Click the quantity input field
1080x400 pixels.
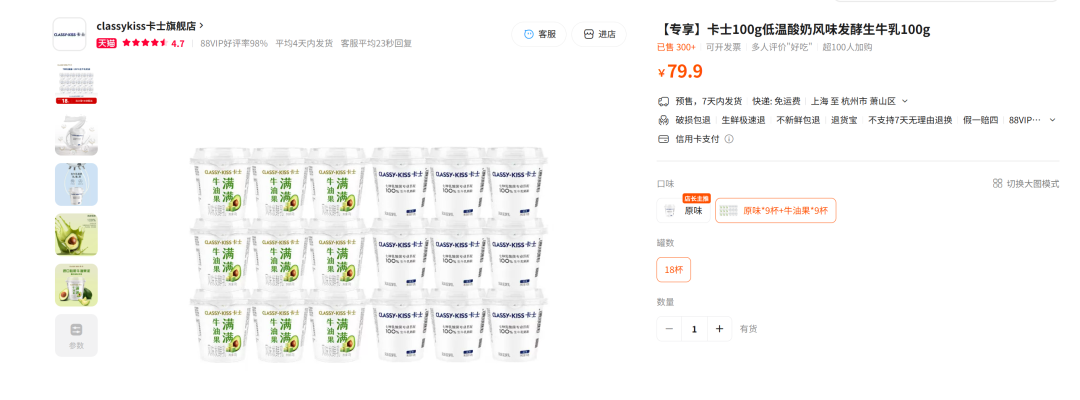pyautogui.click(x=694, y=329)
